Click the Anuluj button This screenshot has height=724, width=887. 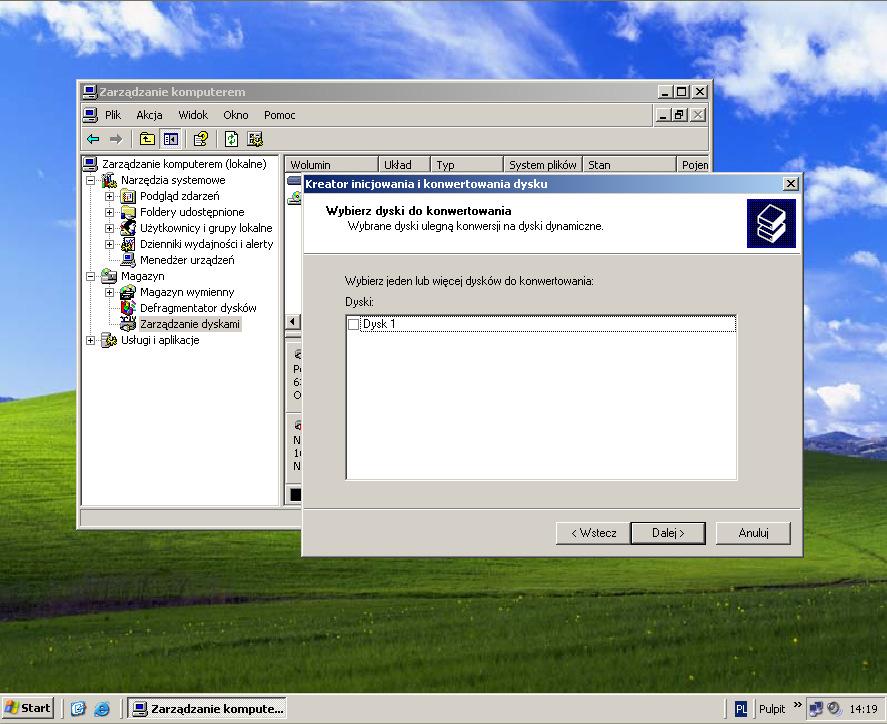pyautogui.click(x=753, y=533)
